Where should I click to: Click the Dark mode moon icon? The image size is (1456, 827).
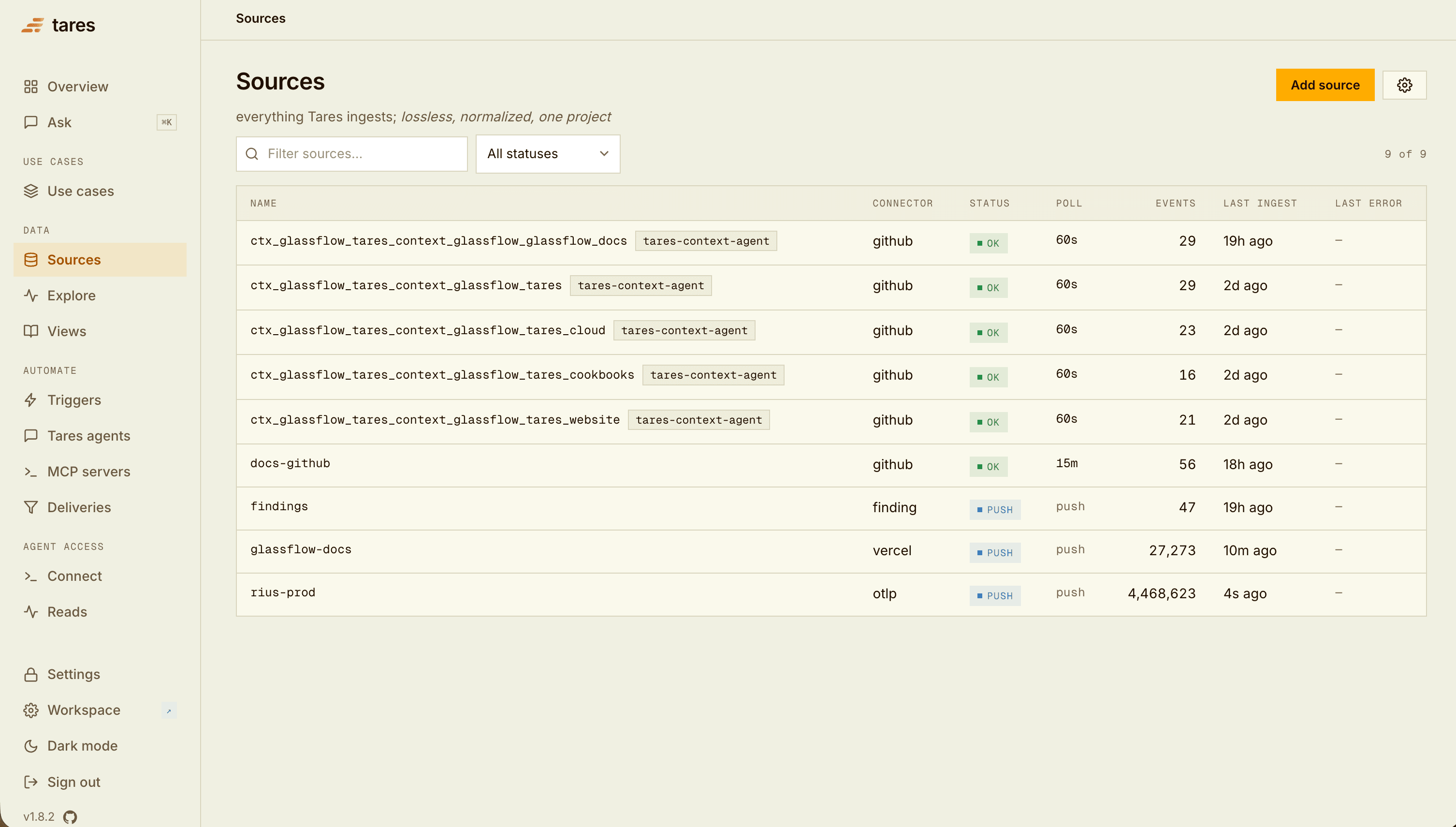pyautogui.click(x=30, y=746)
